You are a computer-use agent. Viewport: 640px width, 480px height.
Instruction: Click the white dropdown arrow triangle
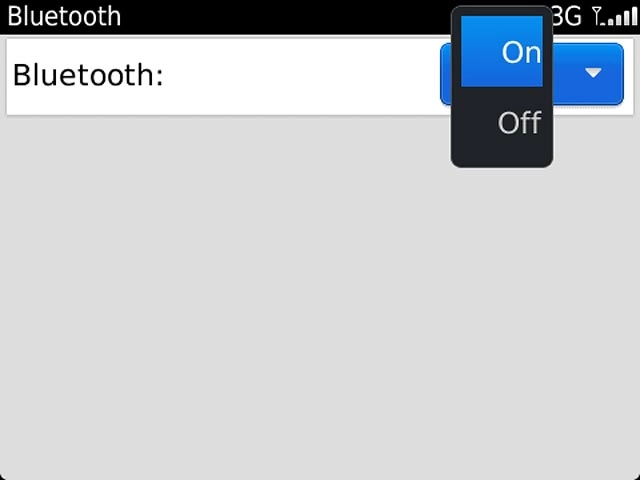pos(593,73)
